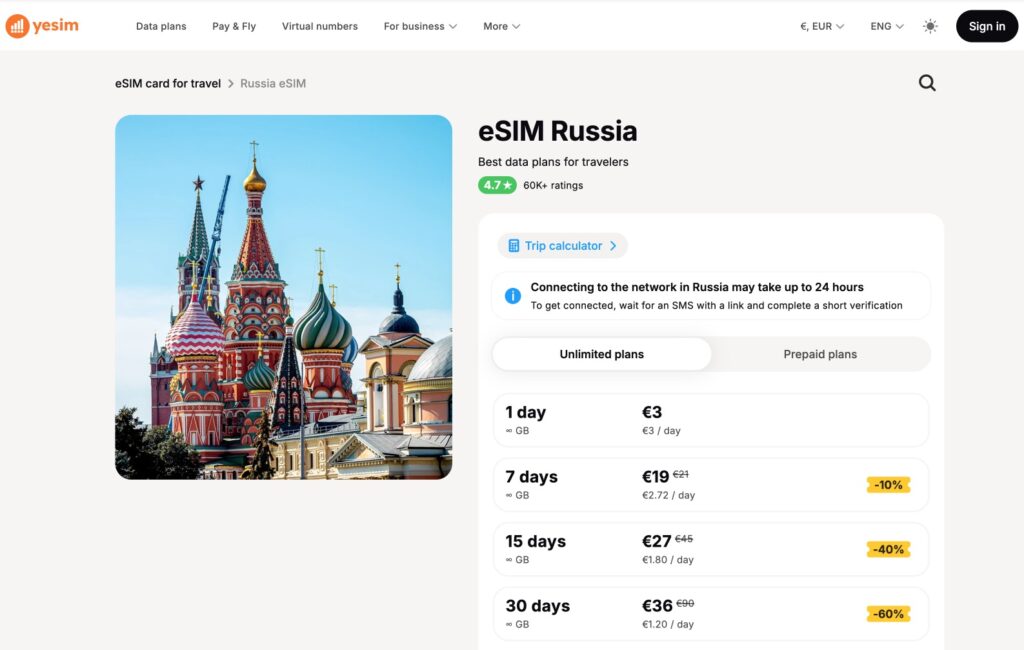The image size is (1024, 650).
Task: Click the yesim logo icon
Action: (18, 26)
